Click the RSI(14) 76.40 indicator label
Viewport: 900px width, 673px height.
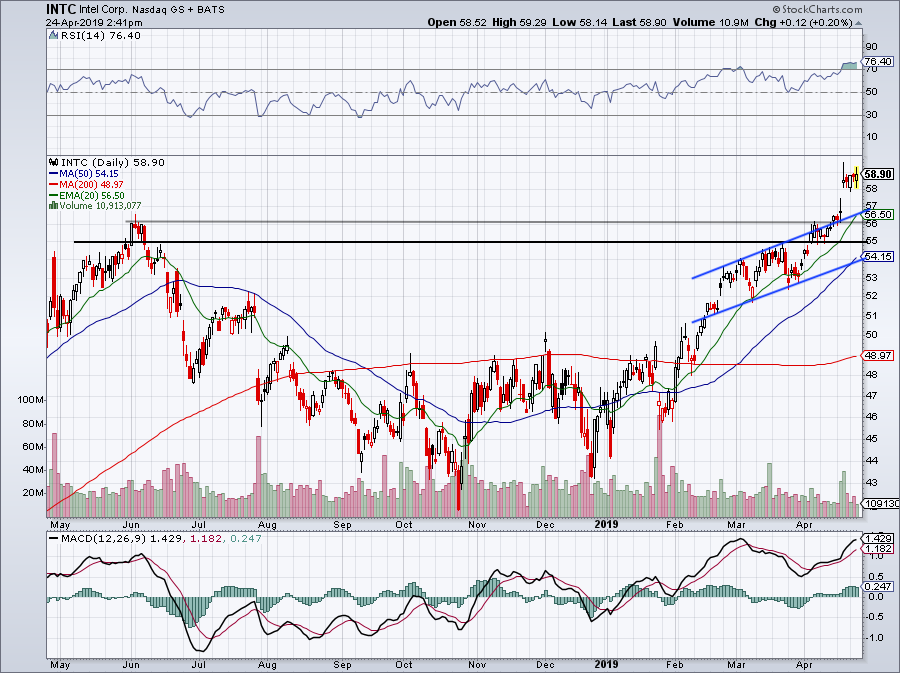(x=101, y=36)
